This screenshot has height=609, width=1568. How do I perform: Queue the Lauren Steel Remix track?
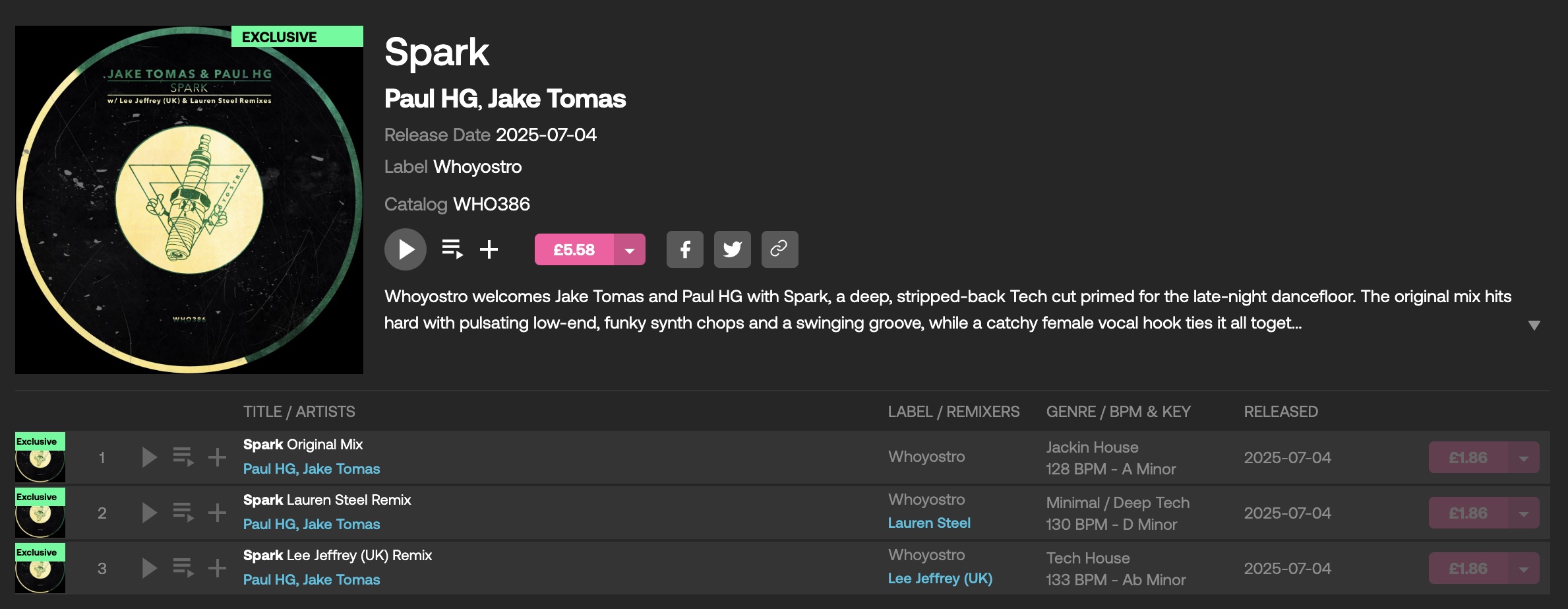point(183,513)
